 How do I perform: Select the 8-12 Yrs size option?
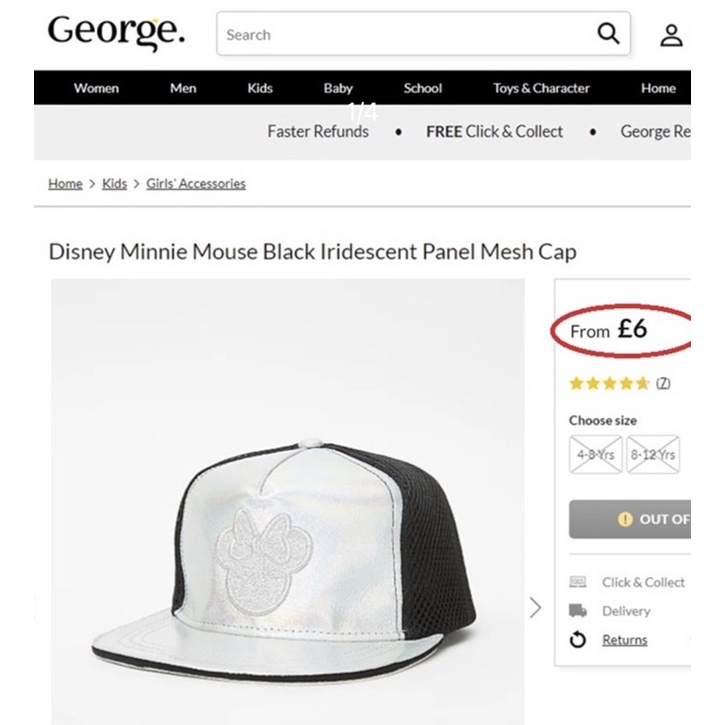653,454
